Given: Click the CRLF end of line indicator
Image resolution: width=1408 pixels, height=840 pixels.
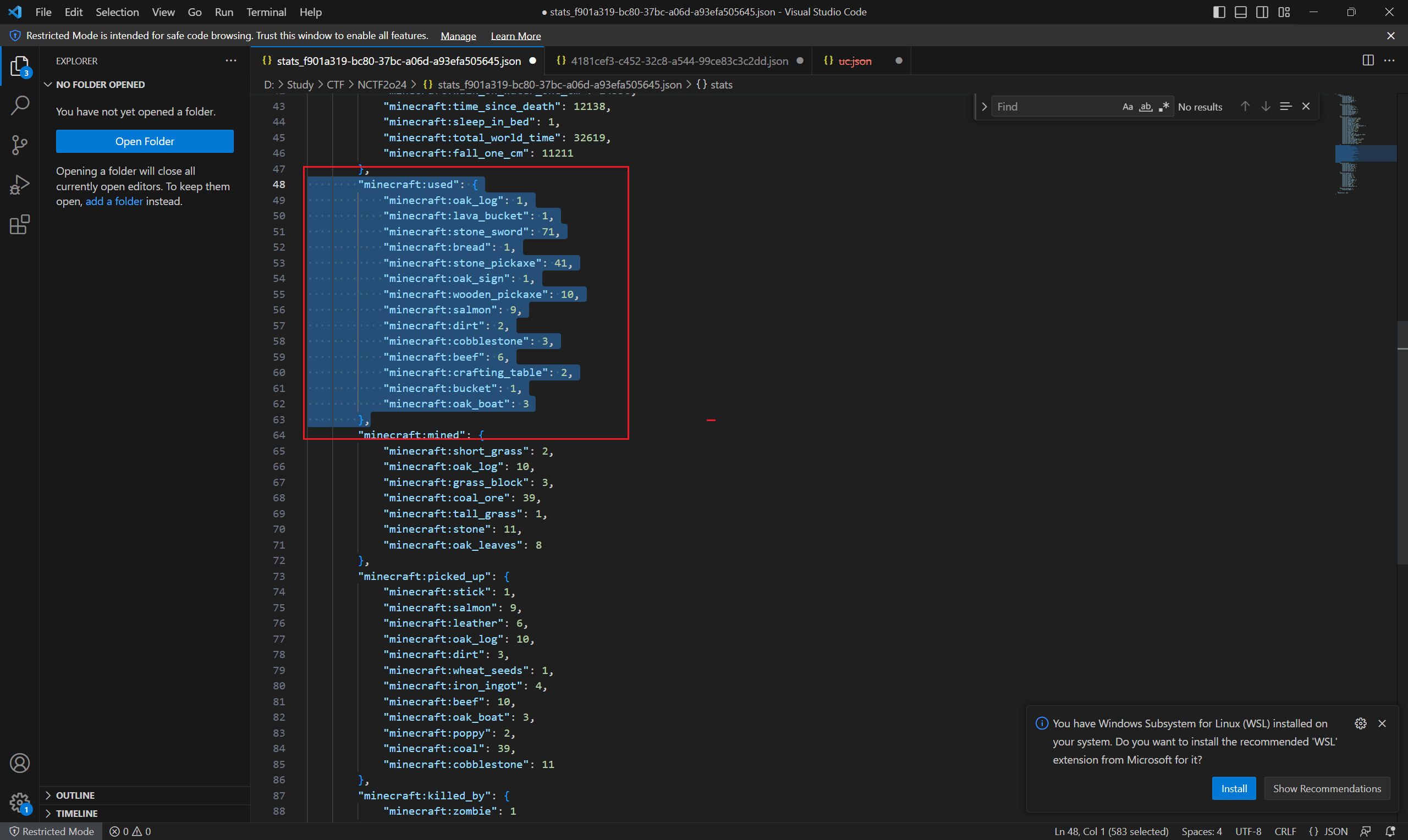Looking at the screenshot, I should pos(1285,832).
